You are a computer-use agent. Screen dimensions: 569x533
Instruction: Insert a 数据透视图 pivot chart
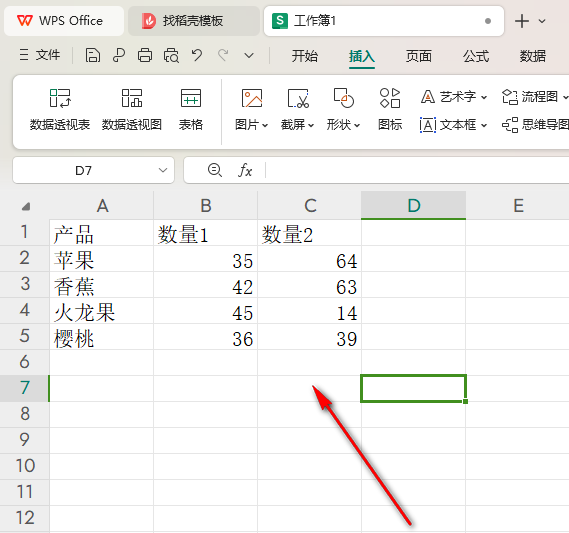coord(131,109)
